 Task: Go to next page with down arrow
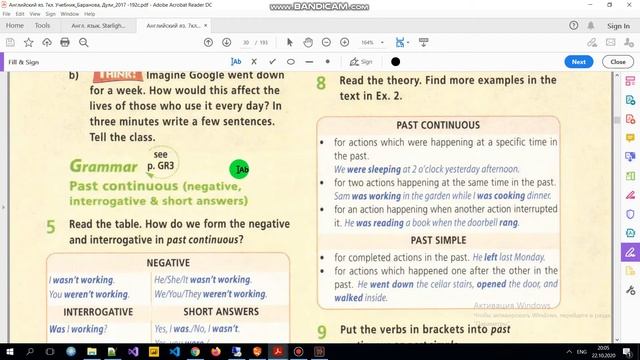[x=227, y=42]
